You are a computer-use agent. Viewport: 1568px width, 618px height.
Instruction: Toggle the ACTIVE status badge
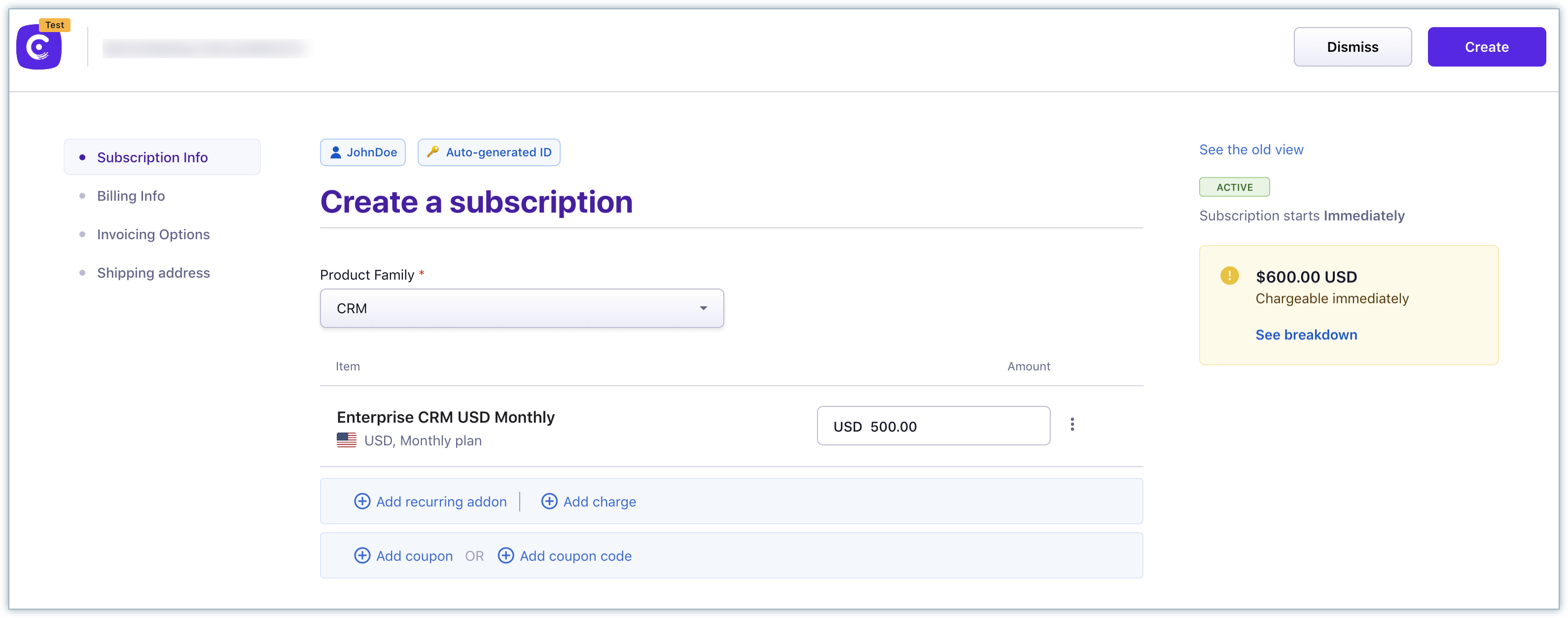[x=1234, y=187]
